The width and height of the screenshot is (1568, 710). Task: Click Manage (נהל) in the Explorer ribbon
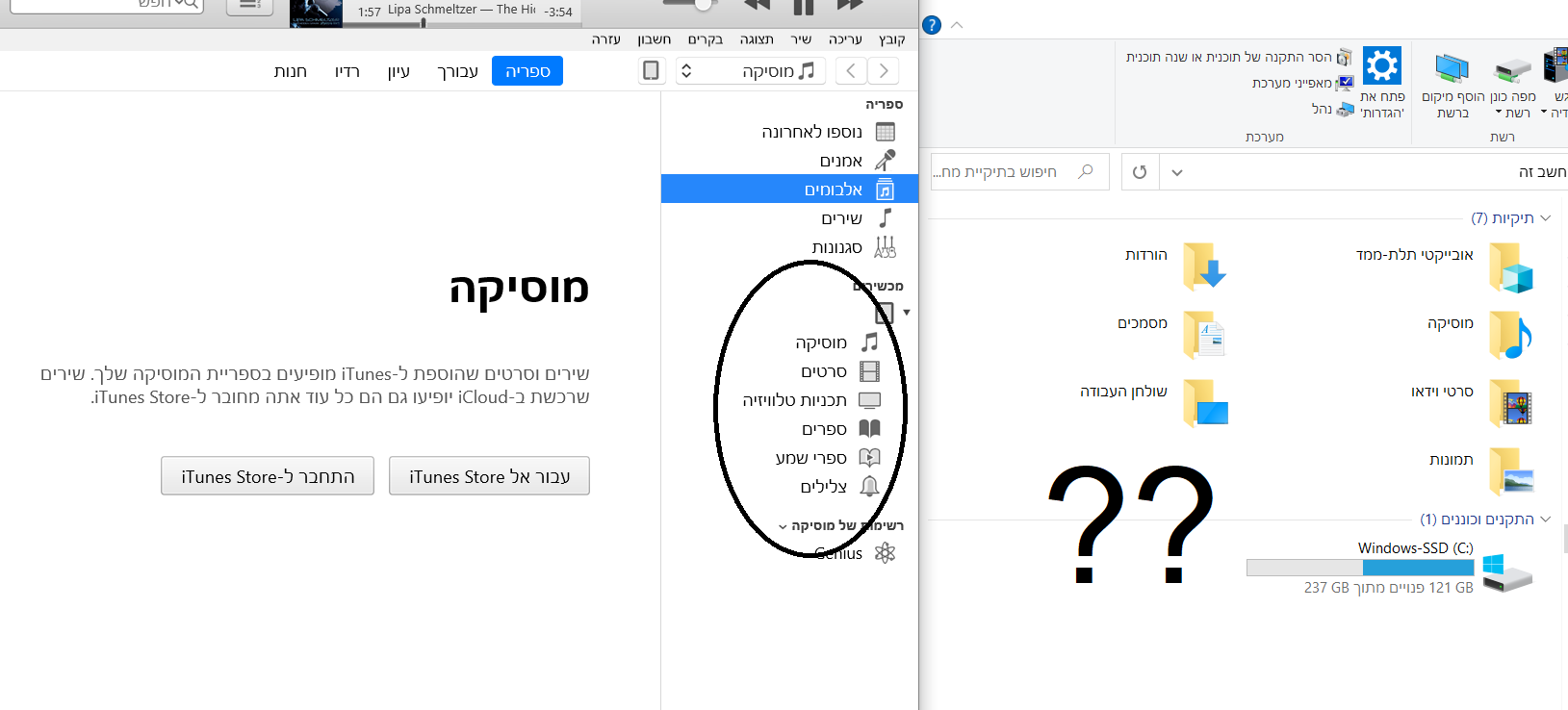pos(1333,110)
